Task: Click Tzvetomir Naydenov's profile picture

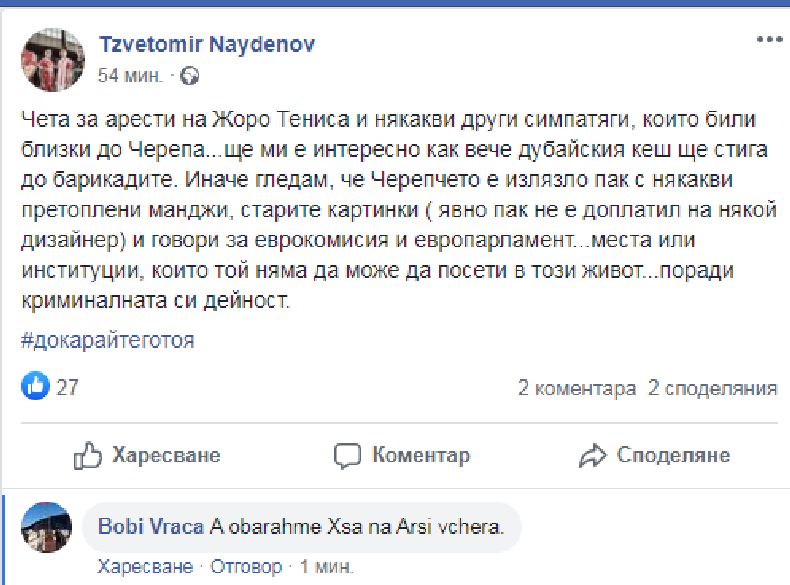Action: tap(47, 59)
